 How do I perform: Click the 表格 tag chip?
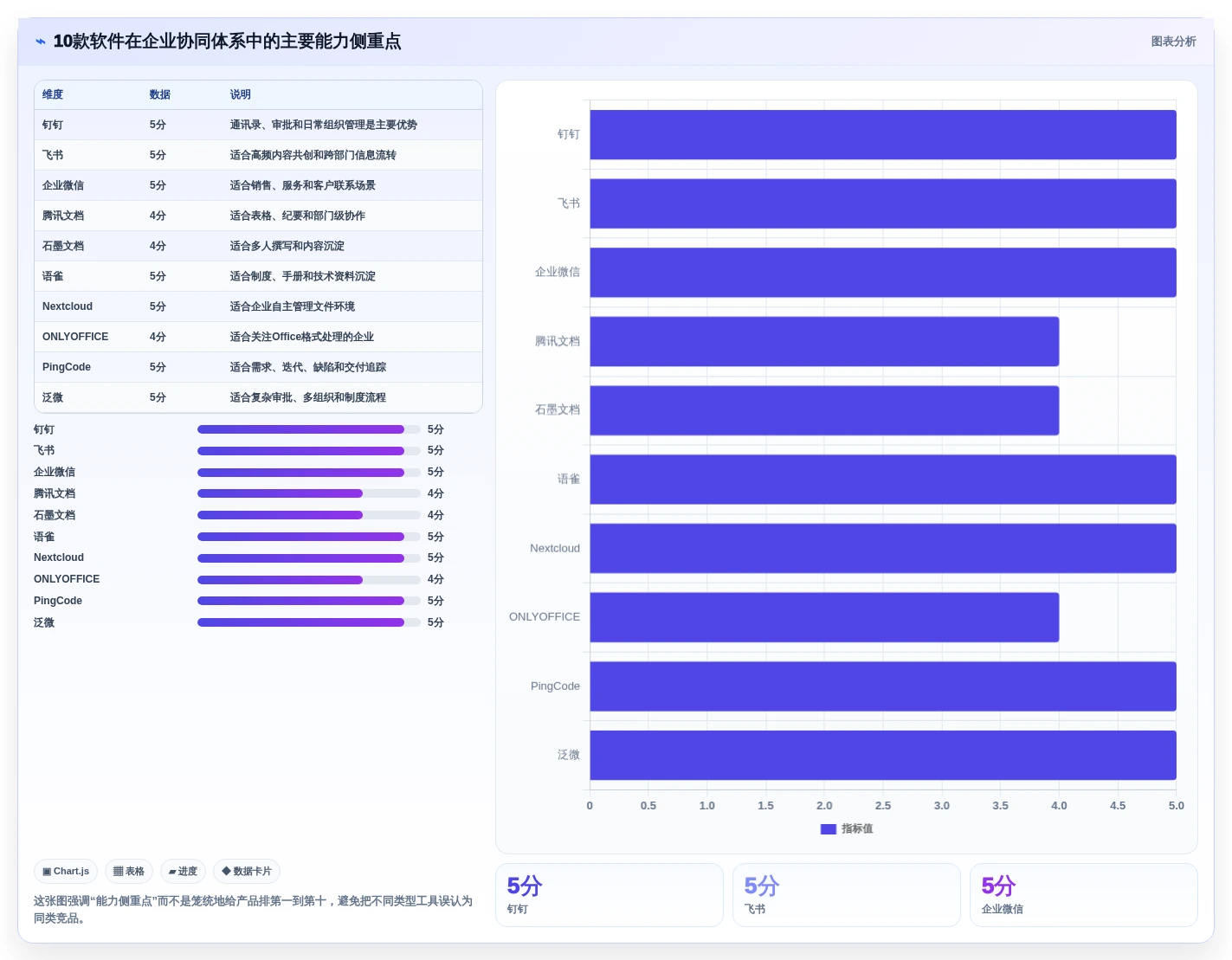point(129,872)
